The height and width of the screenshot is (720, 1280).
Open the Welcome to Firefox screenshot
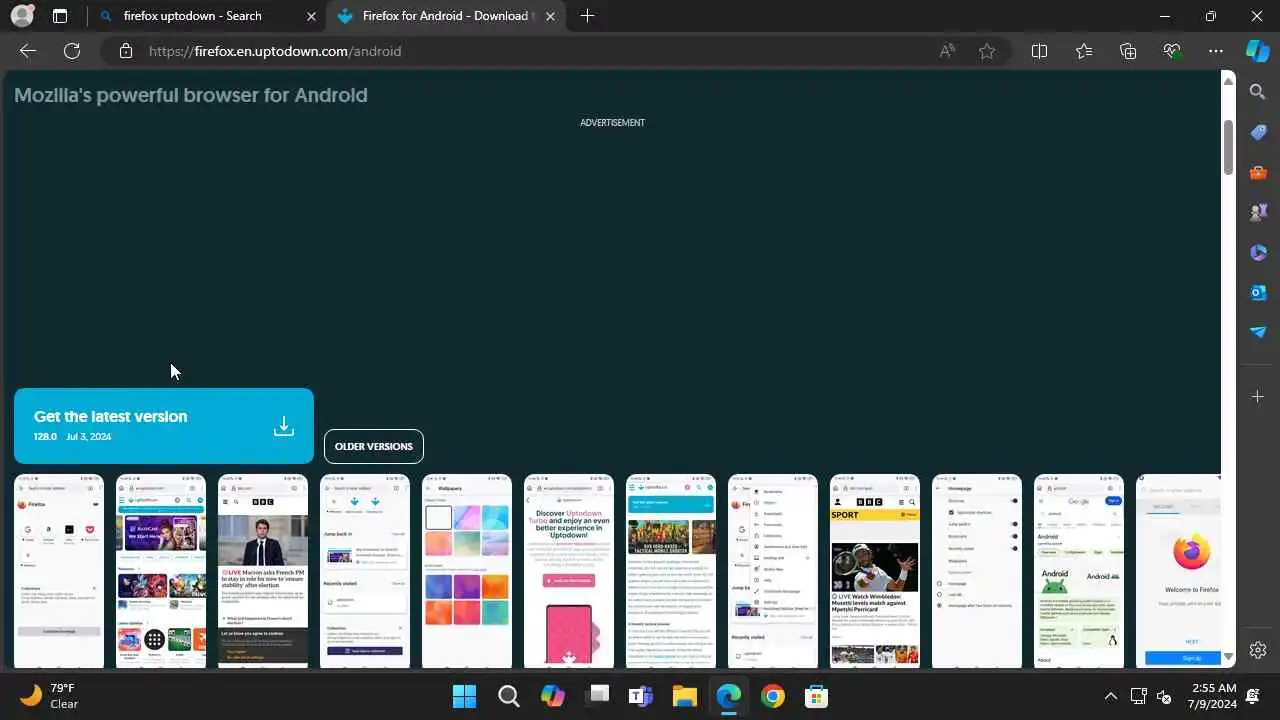tap(1179, 570)
